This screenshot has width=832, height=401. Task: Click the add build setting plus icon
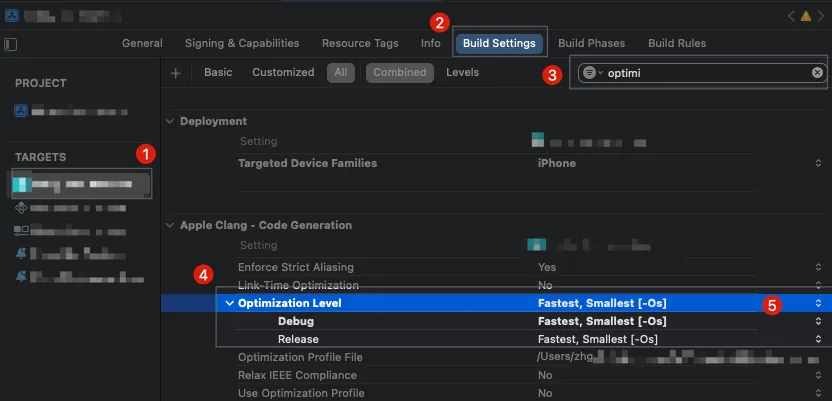pyautogui.click(x=176, y=73)
